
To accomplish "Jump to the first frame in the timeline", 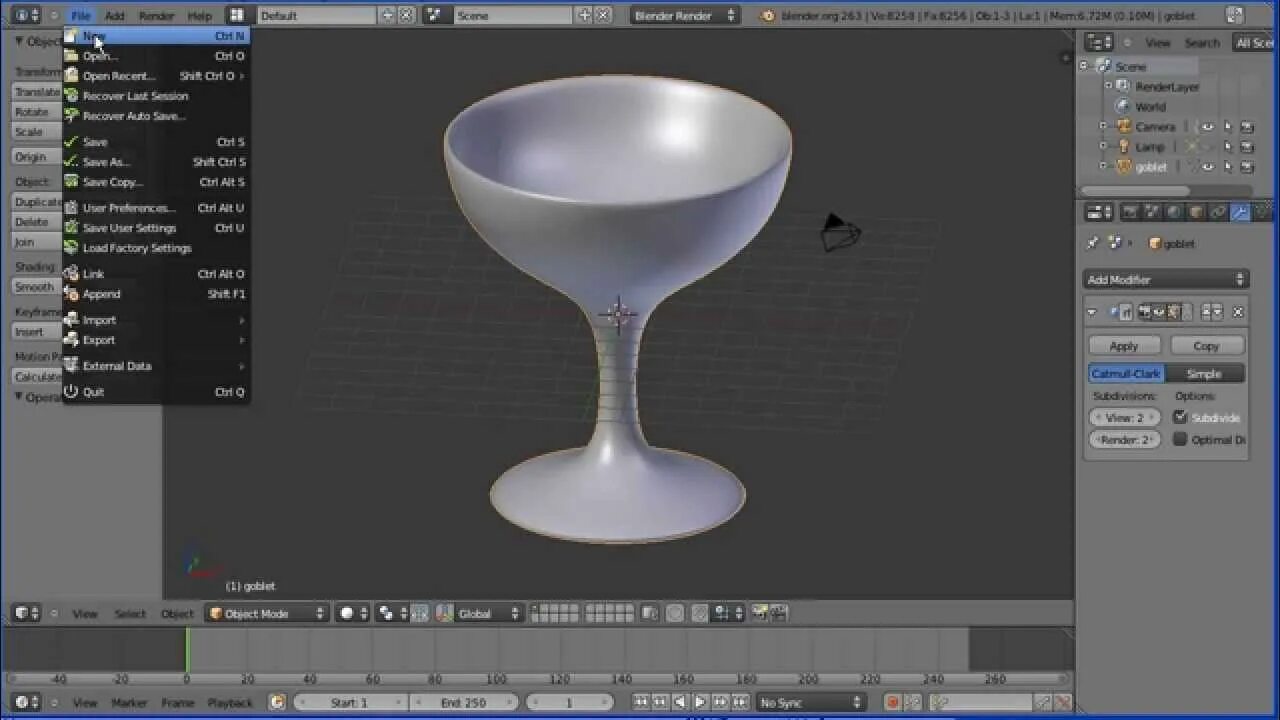I will (642, 703).
